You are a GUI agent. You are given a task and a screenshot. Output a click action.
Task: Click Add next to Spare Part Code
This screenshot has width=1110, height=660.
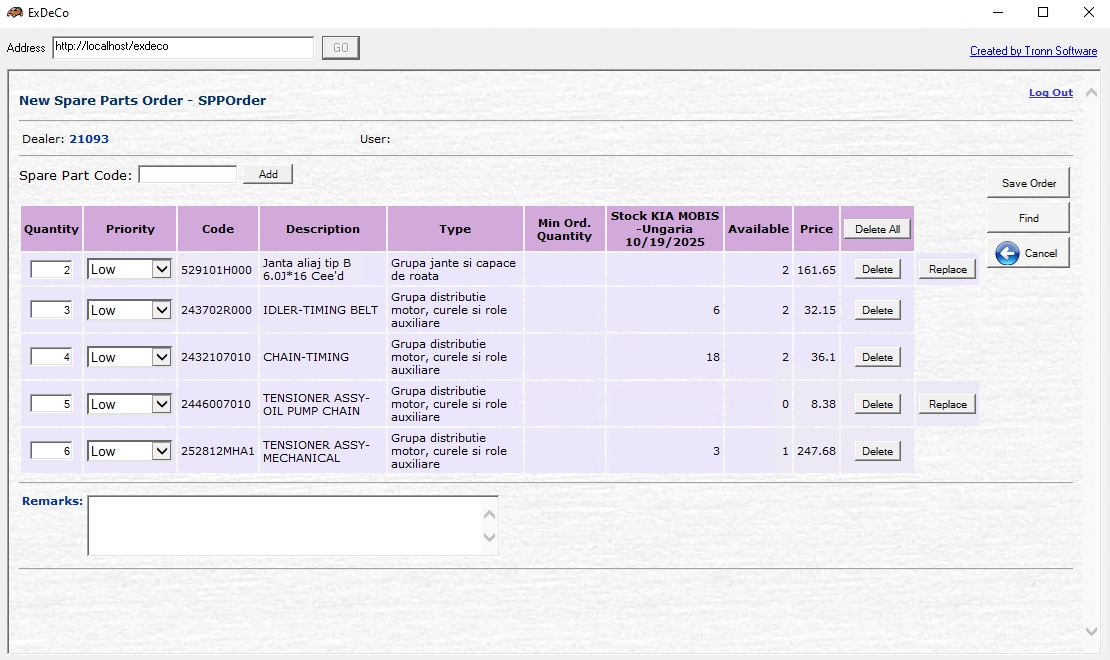(x=268, y=174)
